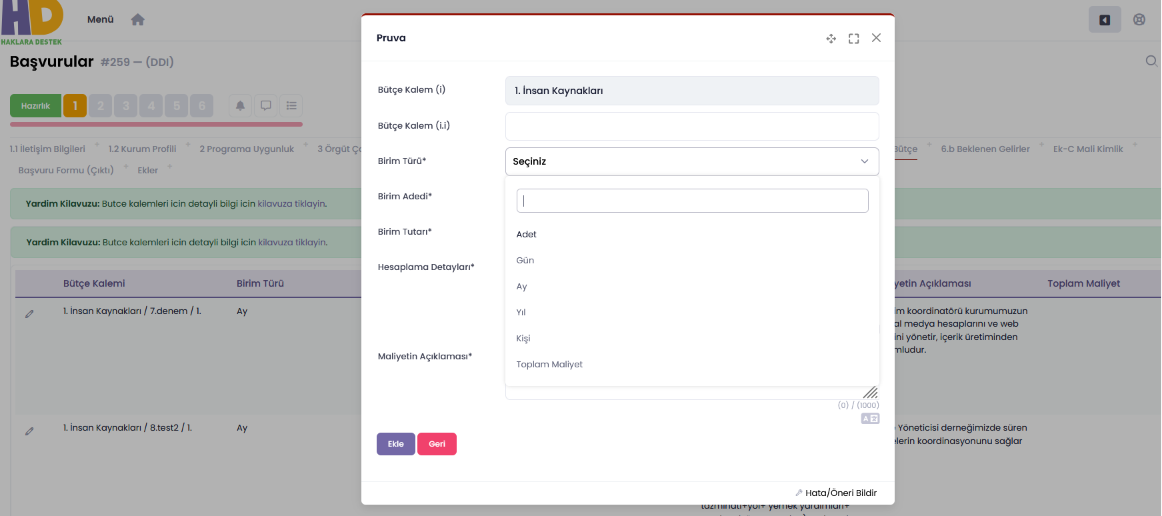Click the Hazırlık stage button
The width and height of the screenshot is (1162, 516).
point(36,106)
